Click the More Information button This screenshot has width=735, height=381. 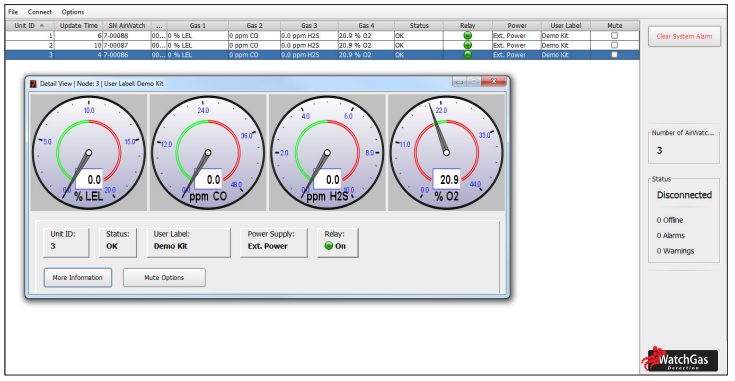(x=77, y=277)
